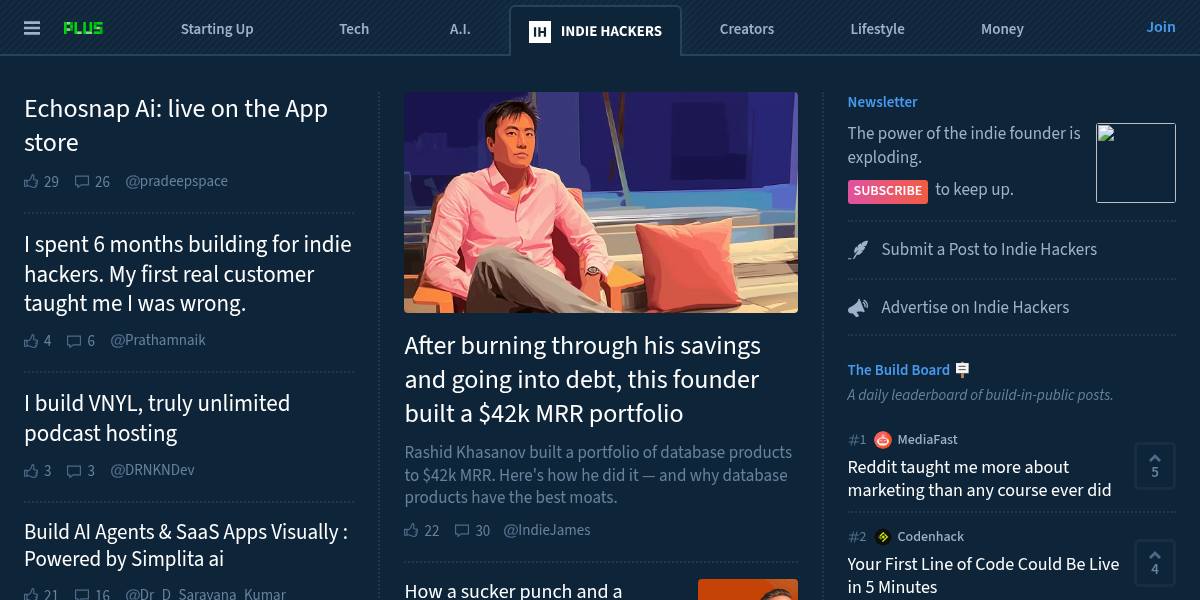Upvote the VNYL podcast hosting post
This screenshot has width=1200, height=600.
[30, 470]
